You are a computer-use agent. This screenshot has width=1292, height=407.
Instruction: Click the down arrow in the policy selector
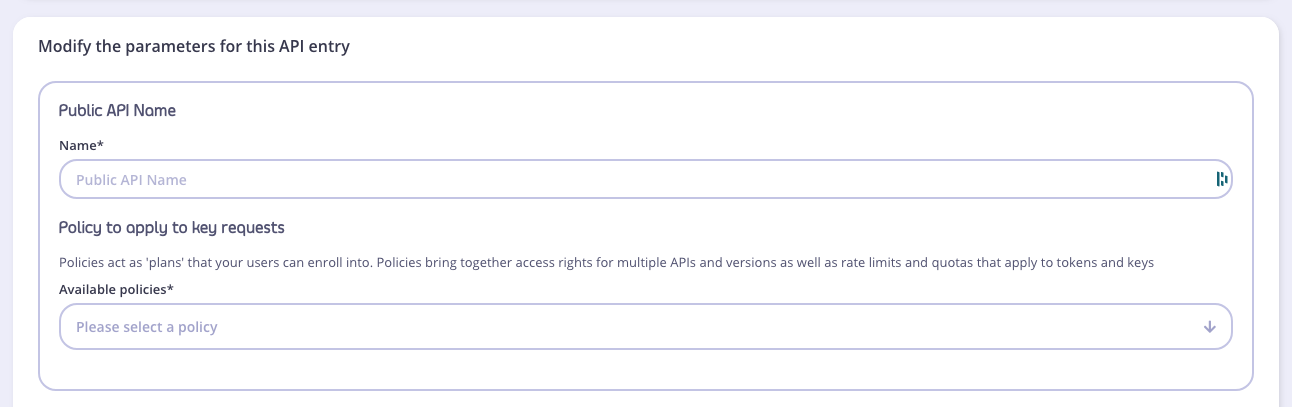1209,327
